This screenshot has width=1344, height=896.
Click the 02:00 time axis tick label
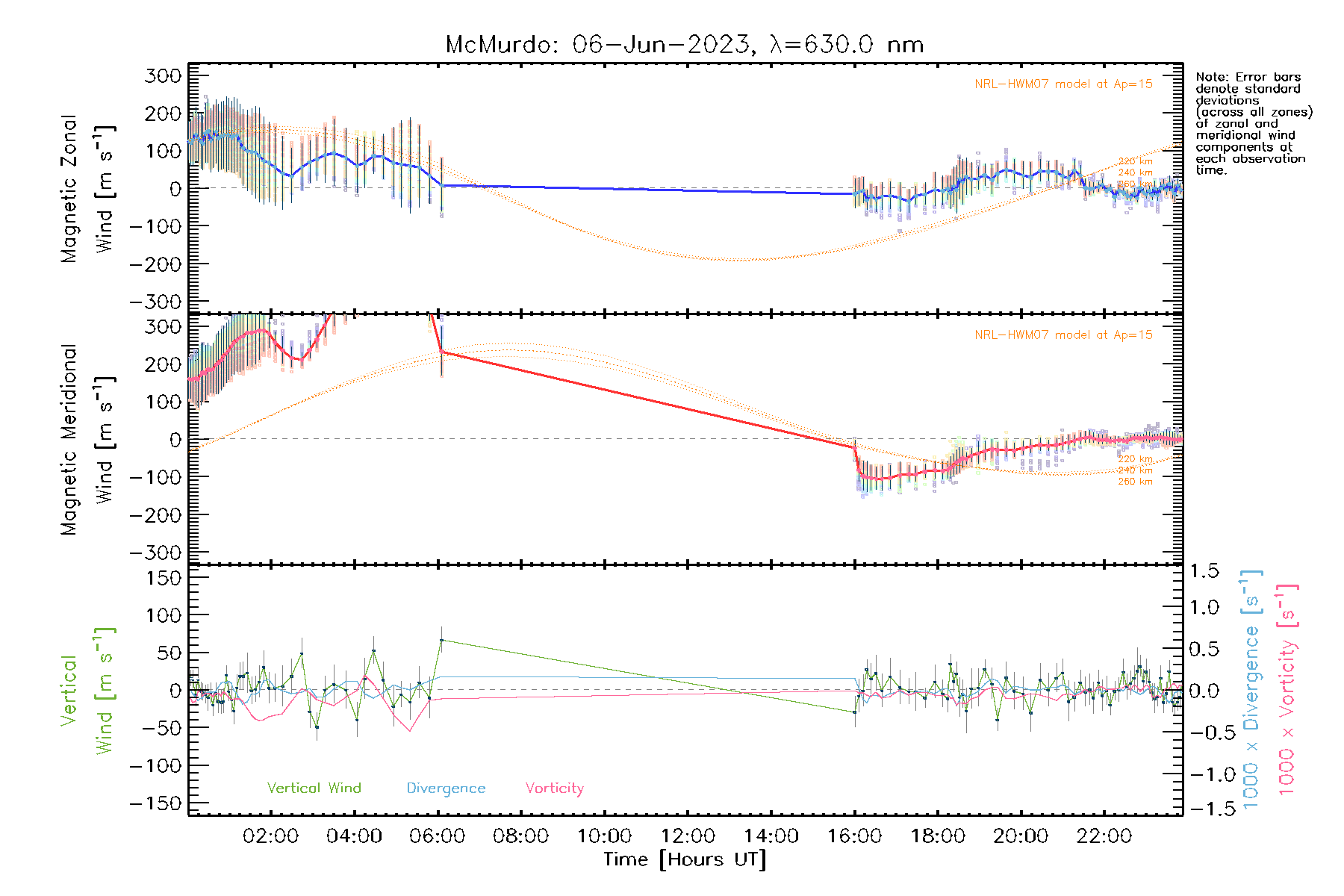click(270, 836)
